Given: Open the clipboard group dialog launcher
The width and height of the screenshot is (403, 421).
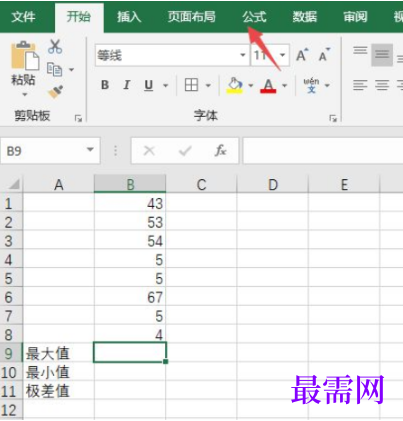Looking at the screenshot, I should (78, 118).
